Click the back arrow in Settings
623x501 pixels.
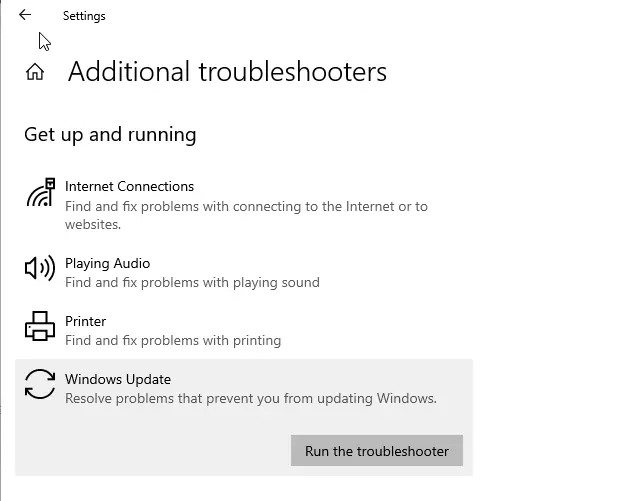click(x=25, y=15)
